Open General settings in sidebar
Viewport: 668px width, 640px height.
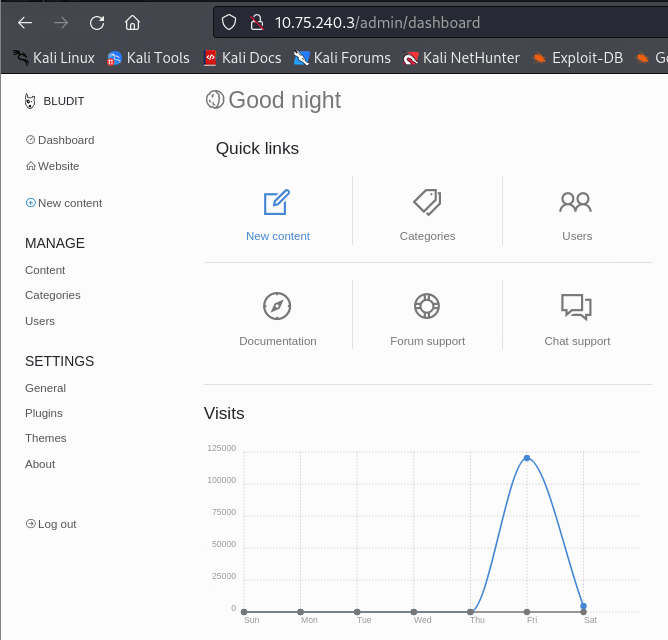pos(45,388)
